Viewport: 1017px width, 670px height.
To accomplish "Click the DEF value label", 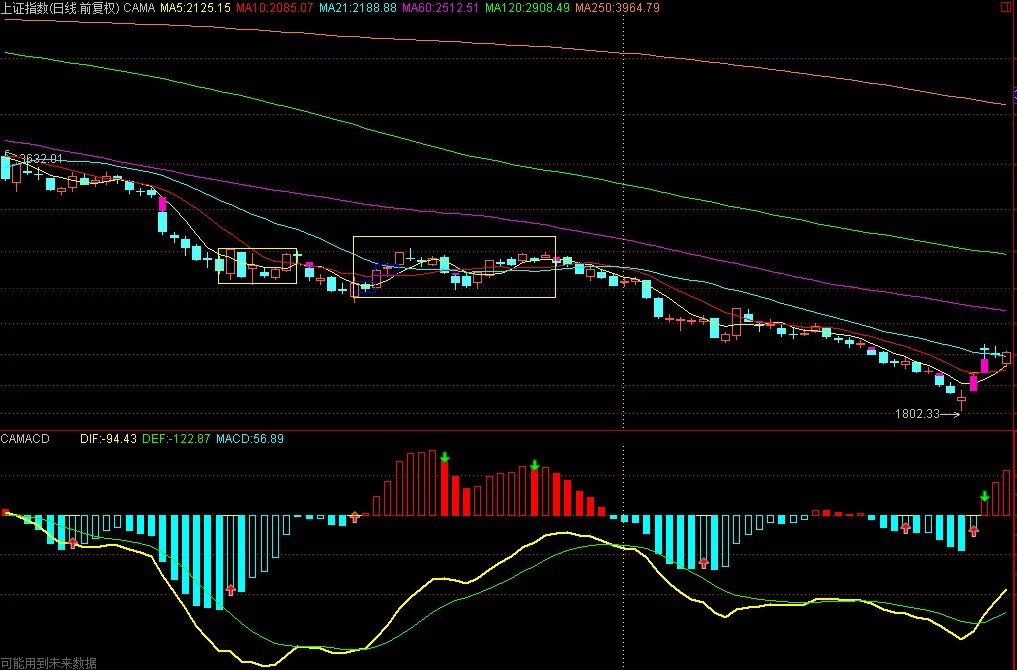I will click(171, 438).
